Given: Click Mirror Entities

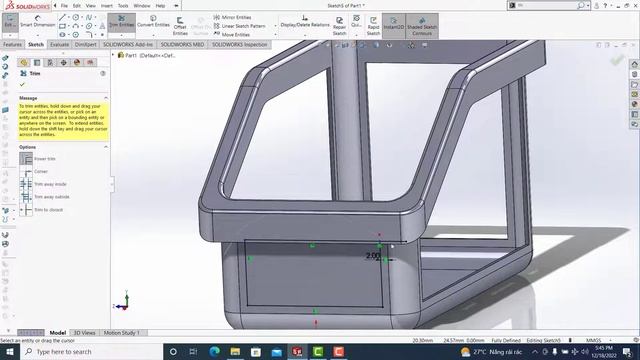Looking at the screenshot, I should click(232, 17).
